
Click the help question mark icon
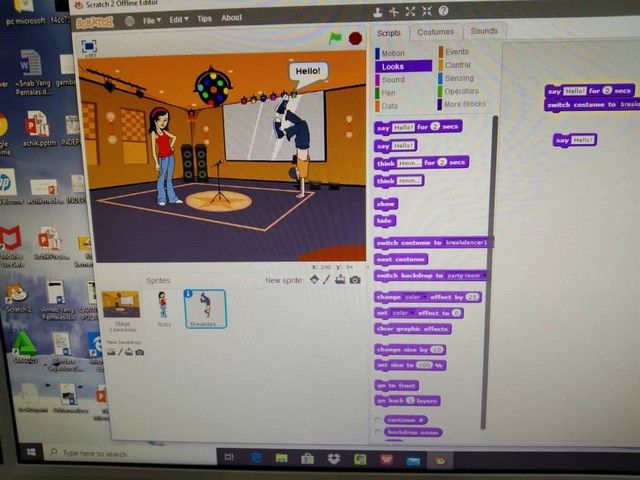pyautogui.click(x=443, y=12)
